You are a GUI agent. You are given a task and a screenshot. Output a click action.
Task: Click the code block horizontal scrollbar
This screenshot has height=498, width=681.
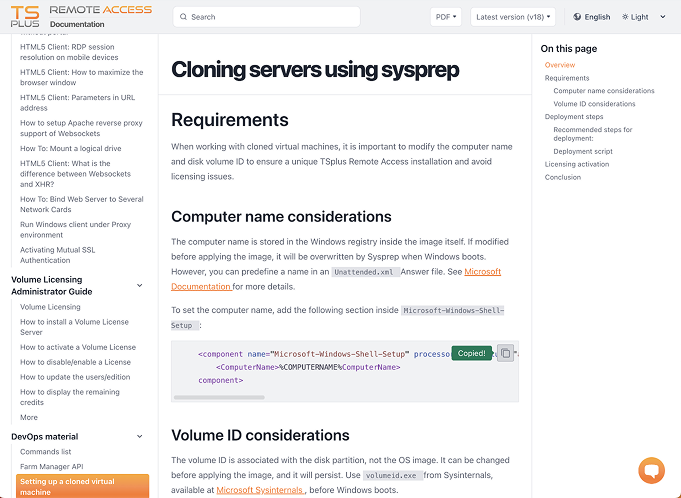click(219, 397)
